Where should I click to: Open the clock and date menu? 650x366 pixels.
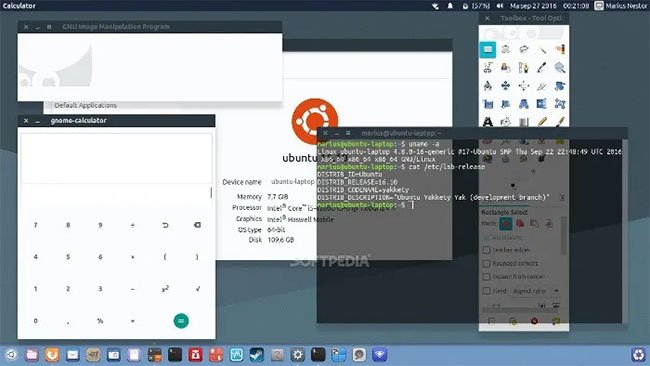point(549,6)
